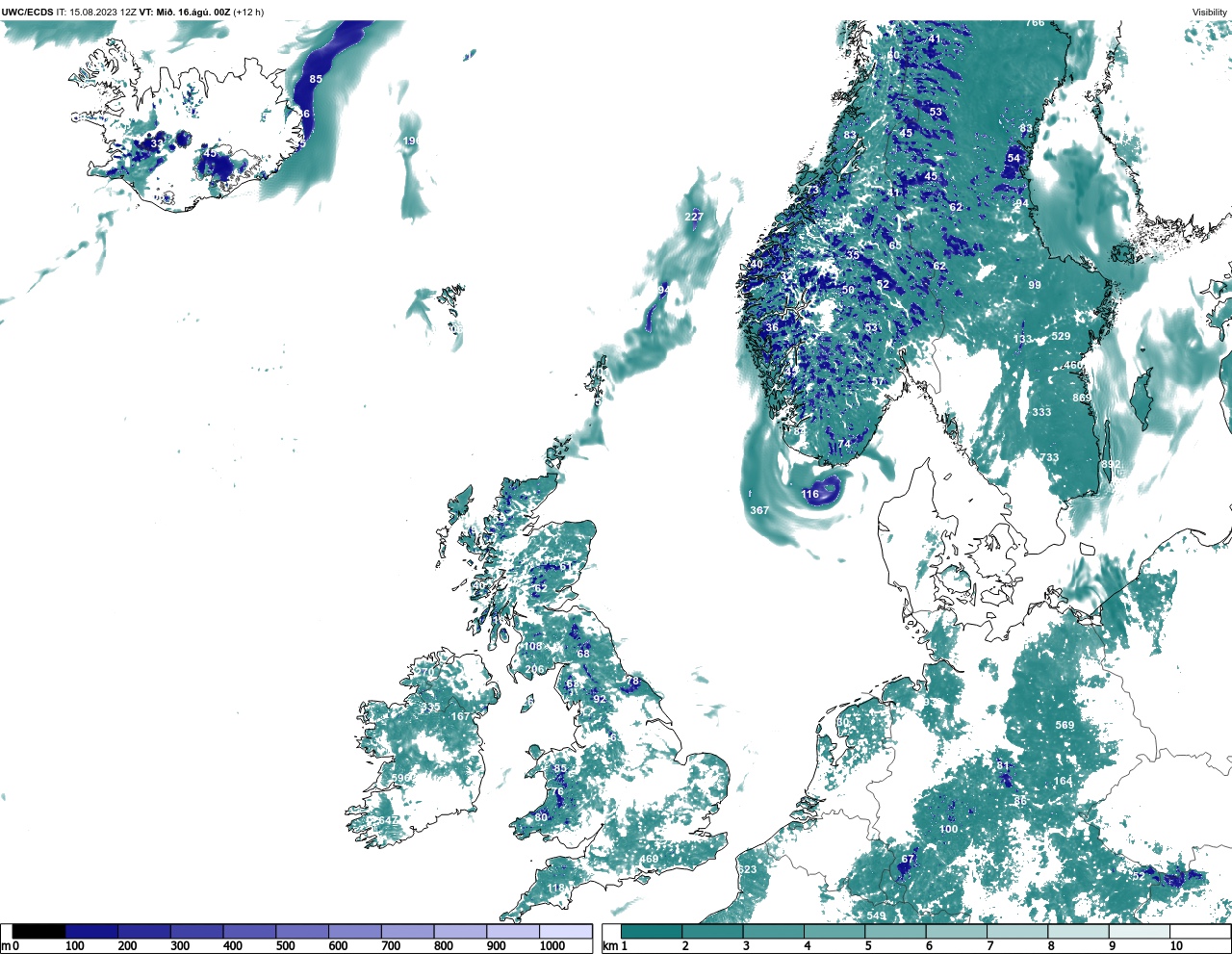
Task: Click the map value 74 in southern Norway
Action: click(844, 444)
